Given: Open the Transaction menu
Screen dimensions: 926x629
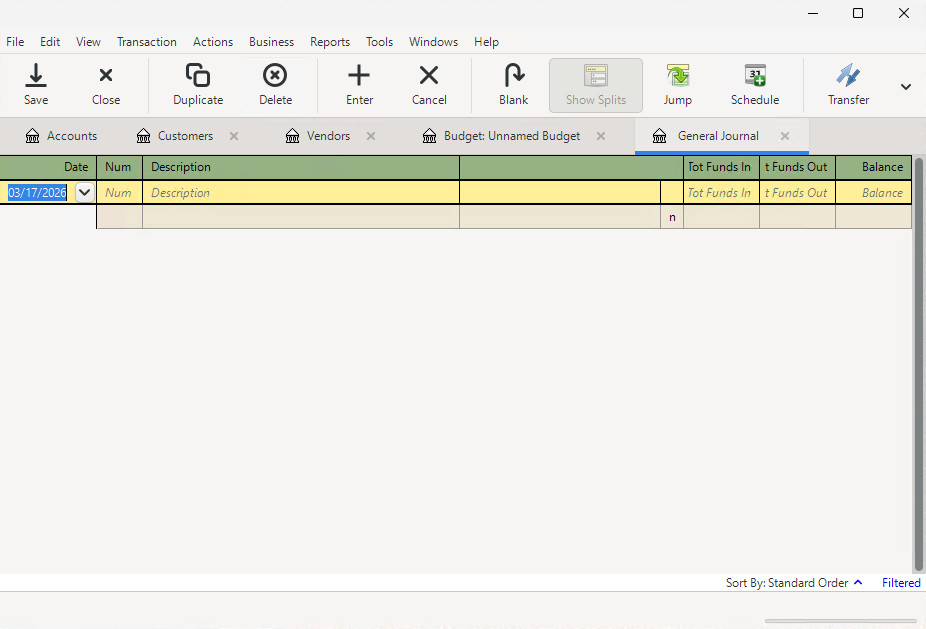Looking at the screenshot, I should 146,42.
